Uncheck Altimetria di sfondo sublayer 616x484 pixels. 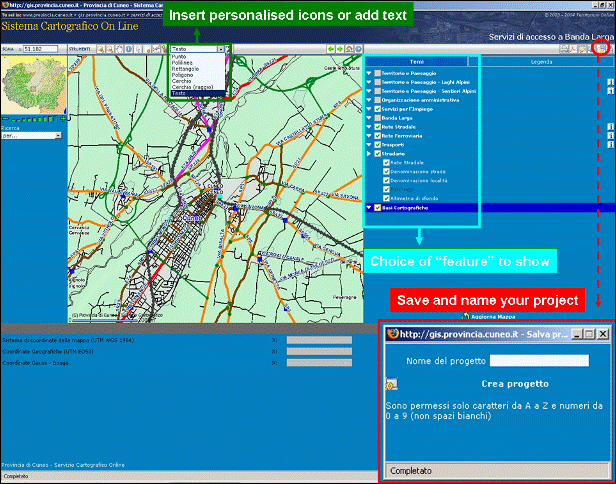point(386,198)
